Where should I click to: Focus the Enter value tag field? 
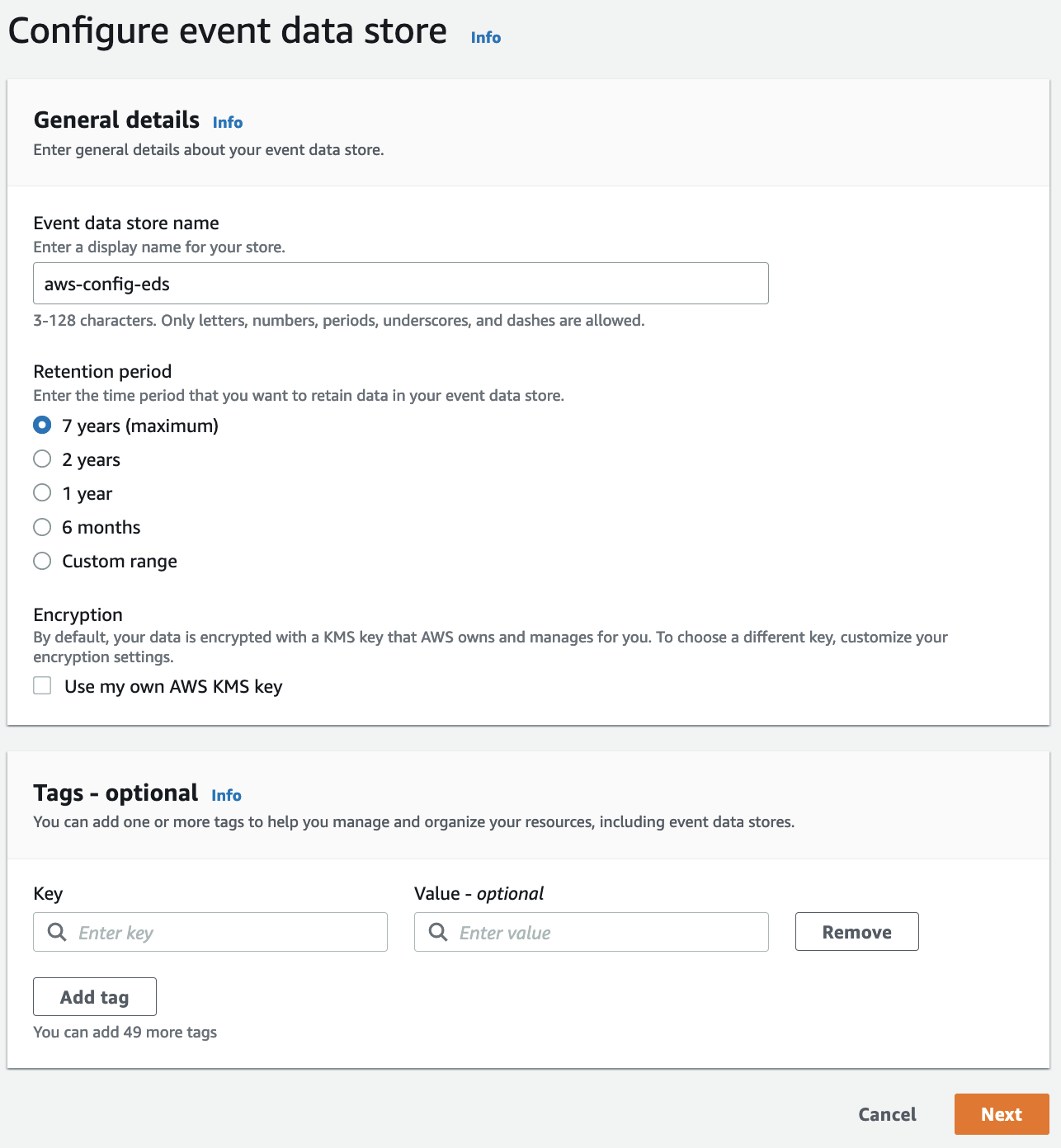click(x=602, y=932)
